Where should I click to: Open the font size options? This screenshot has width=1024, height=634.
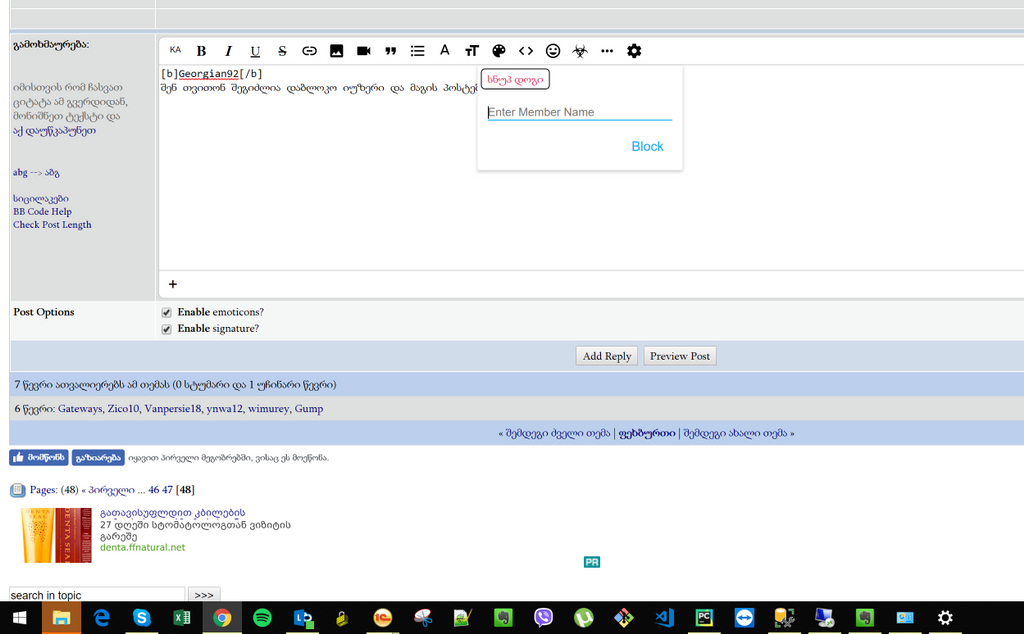(x=471, y=51)
